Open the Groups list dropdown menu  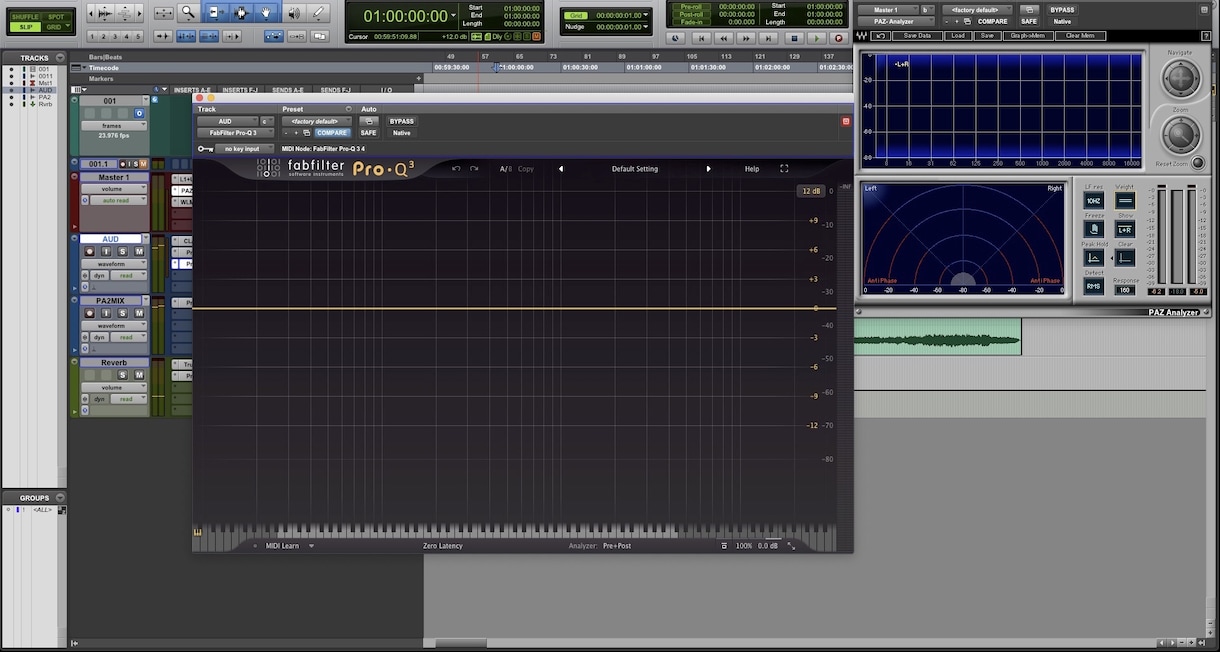coord(60,497)
